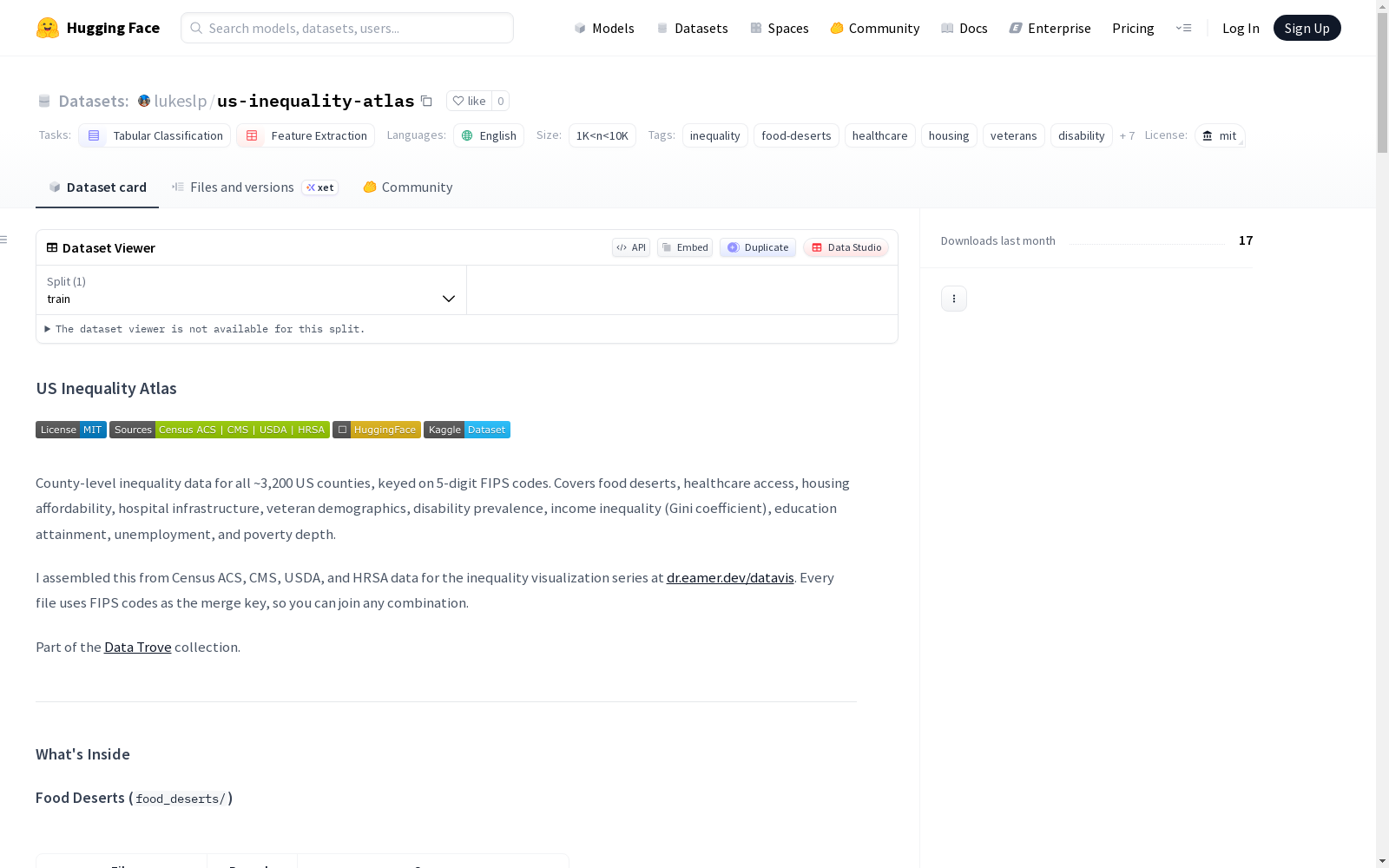Click the mit license tag
This screenshot has height=868, width=1389.
pos(1220,135)
